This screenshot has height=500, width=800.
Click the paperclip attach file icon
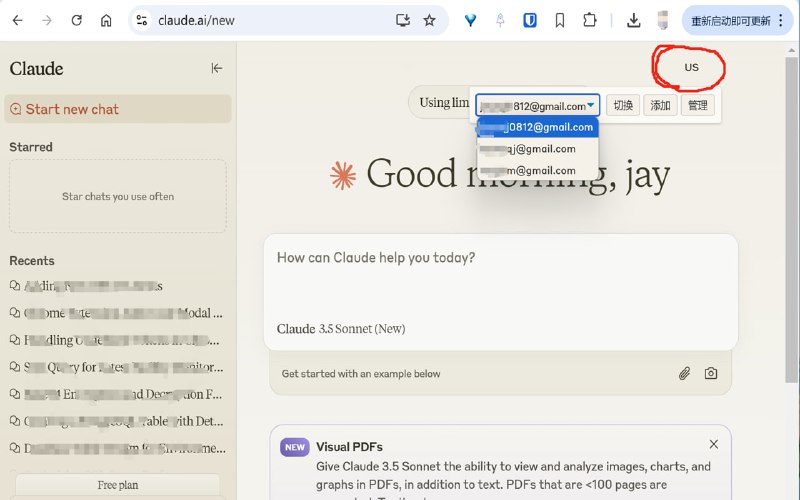tap(684, 373)
